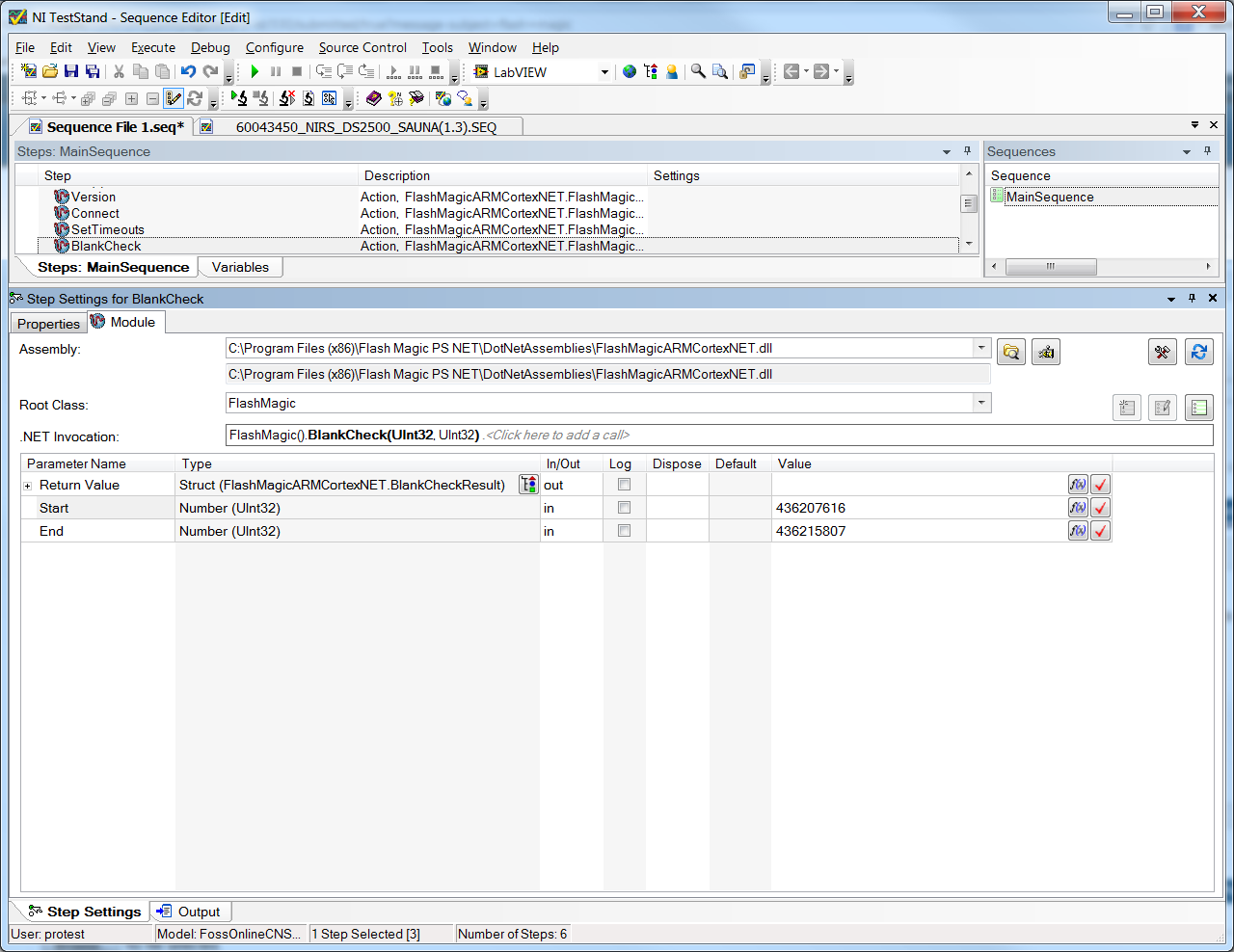Open the Root Class dropdown
1234x952 pixels.
coord(981,403)
